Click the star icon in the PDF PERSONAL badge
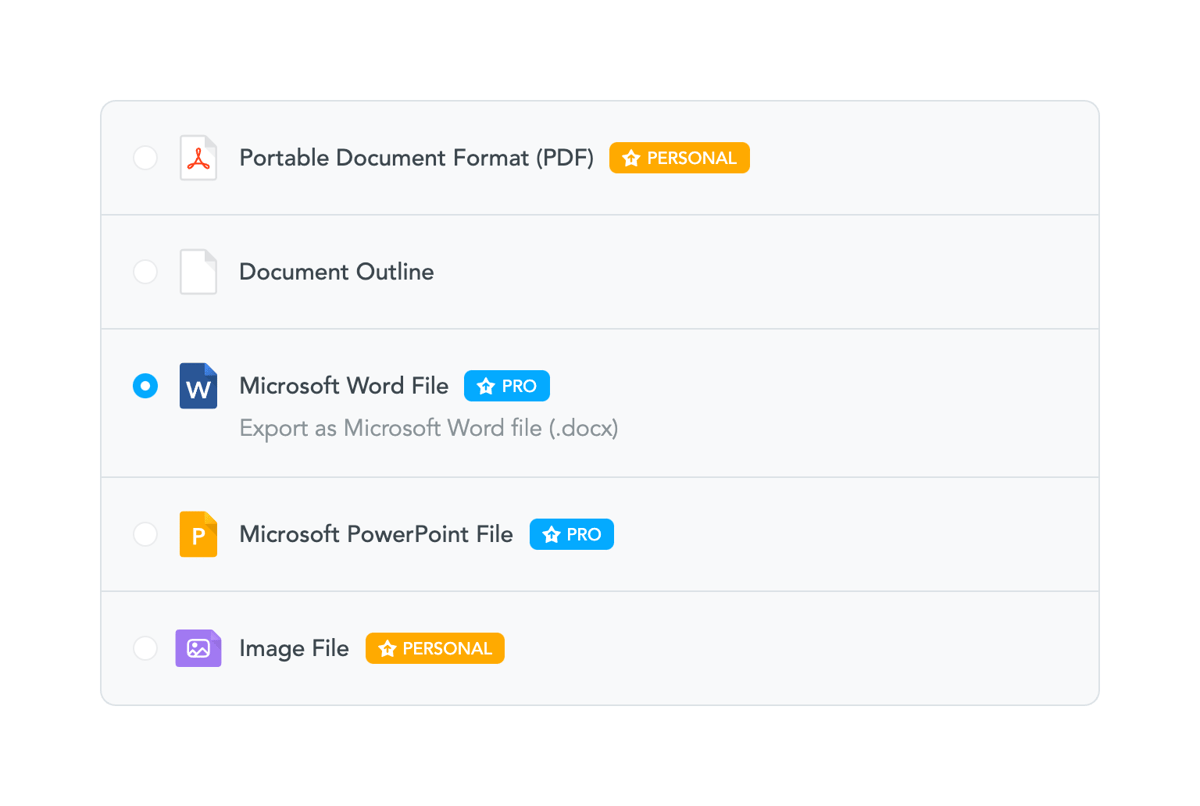The image size is (1200, 806). pos(631,157)
